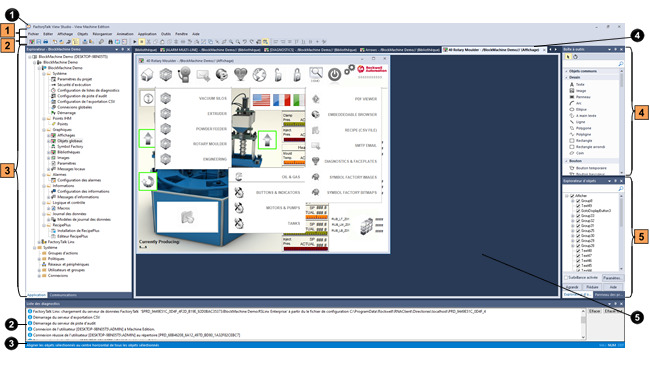Collapse the Dessin section in the toolbox

(566, 77)
